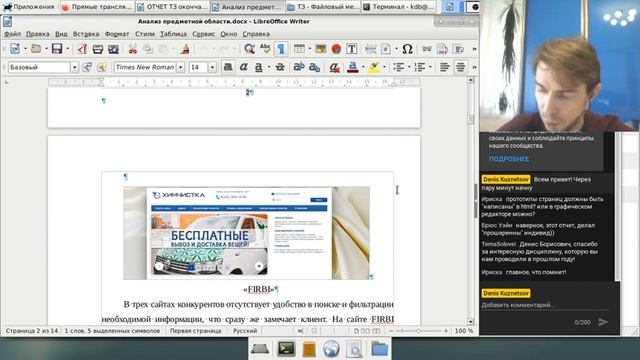The width and height of the screenshot is (640, 360).
Task: Open the font color dropdown arrow
Action: click(363, 67)
